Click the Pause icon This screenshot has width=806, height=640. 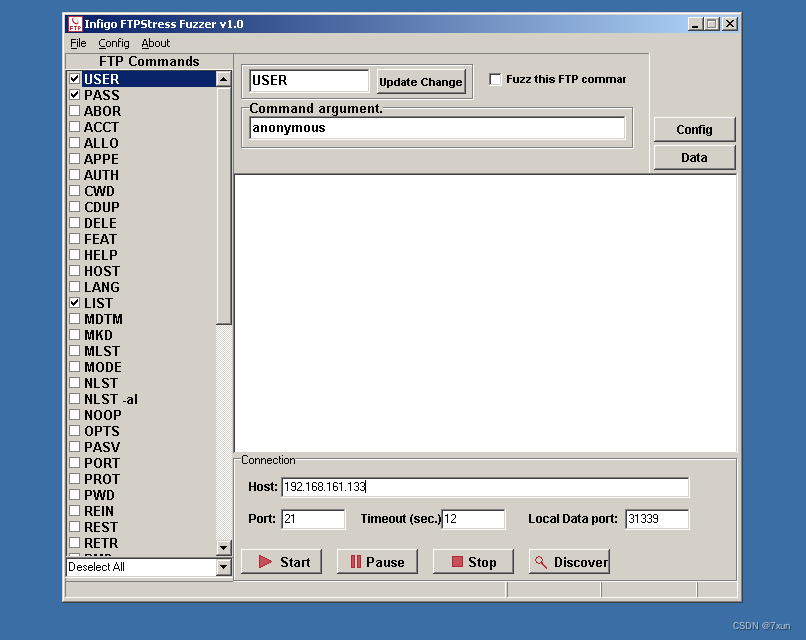357,561
